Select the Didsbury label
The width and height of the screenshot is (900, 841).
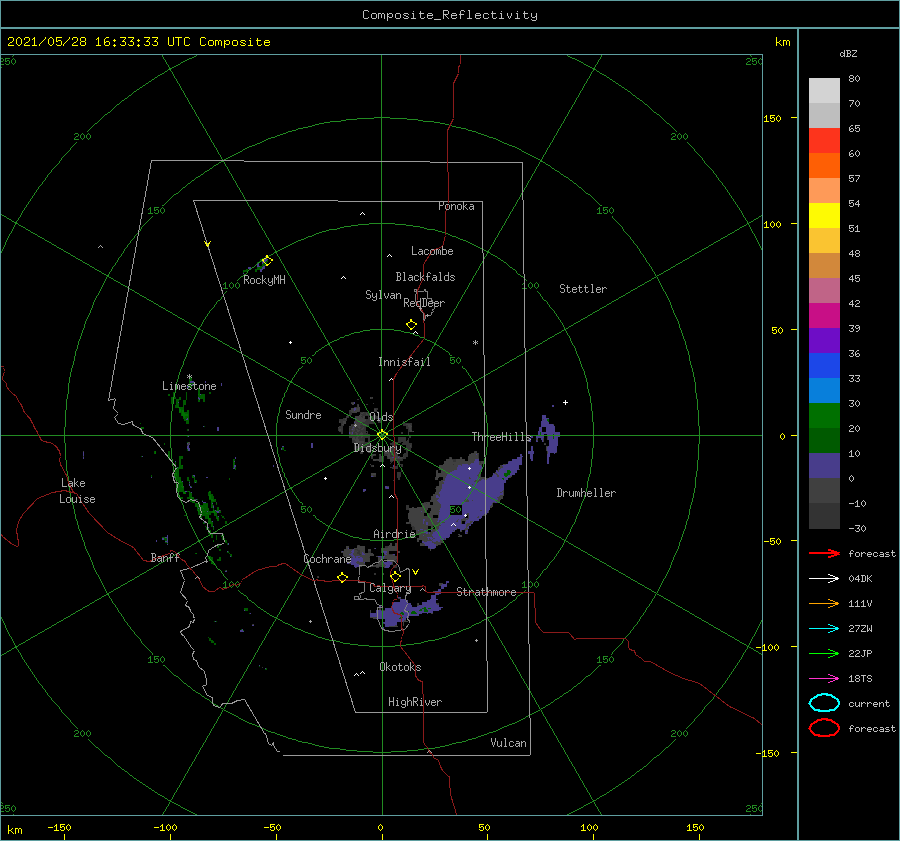point(377,448)
